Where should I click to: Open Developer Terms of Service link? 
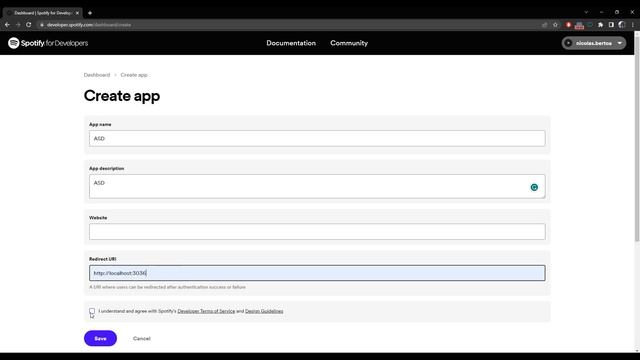[x=206, y=311]
